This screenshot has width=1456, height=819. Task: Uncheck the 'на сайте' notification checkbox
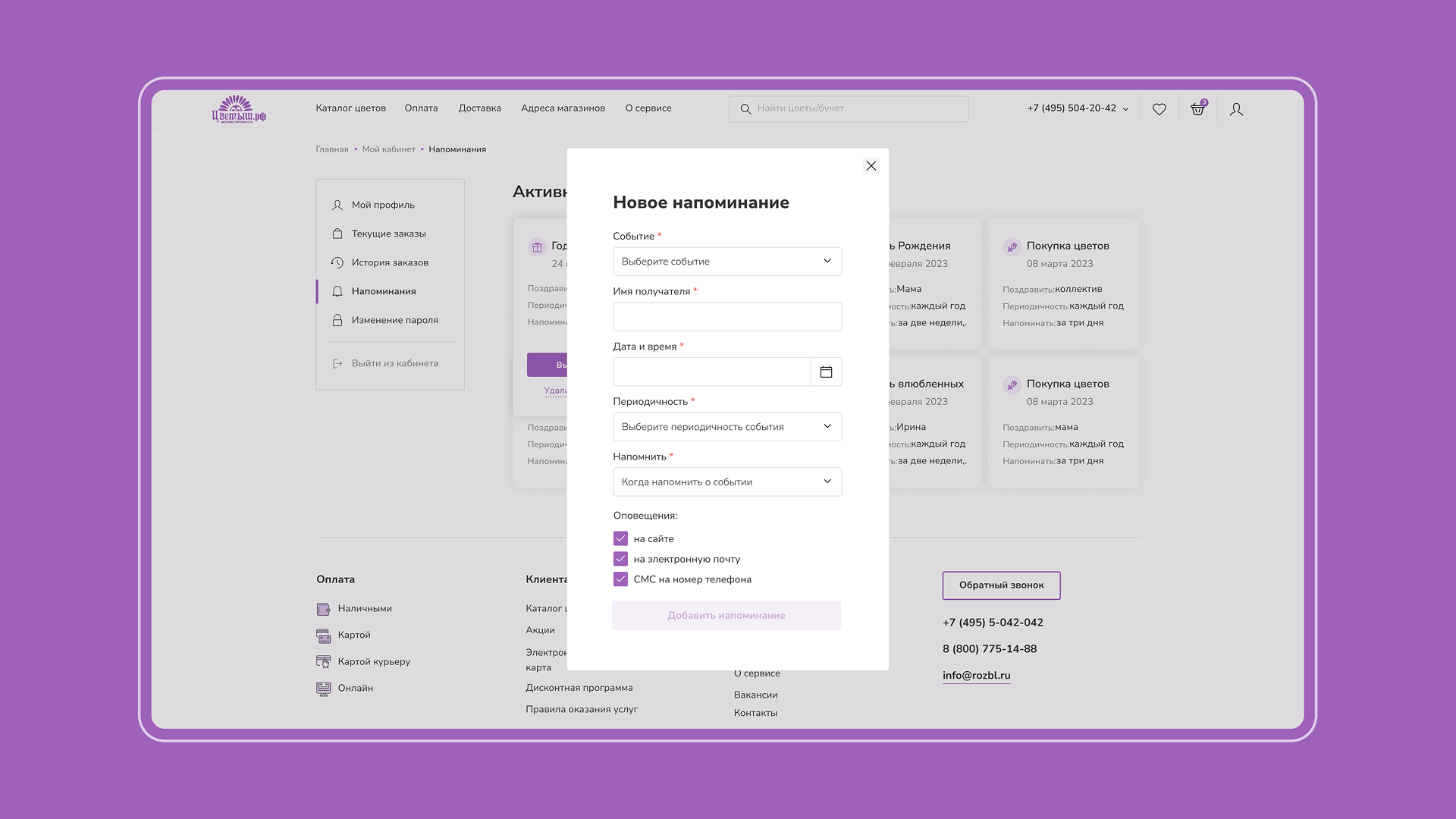tap(620, 538)
